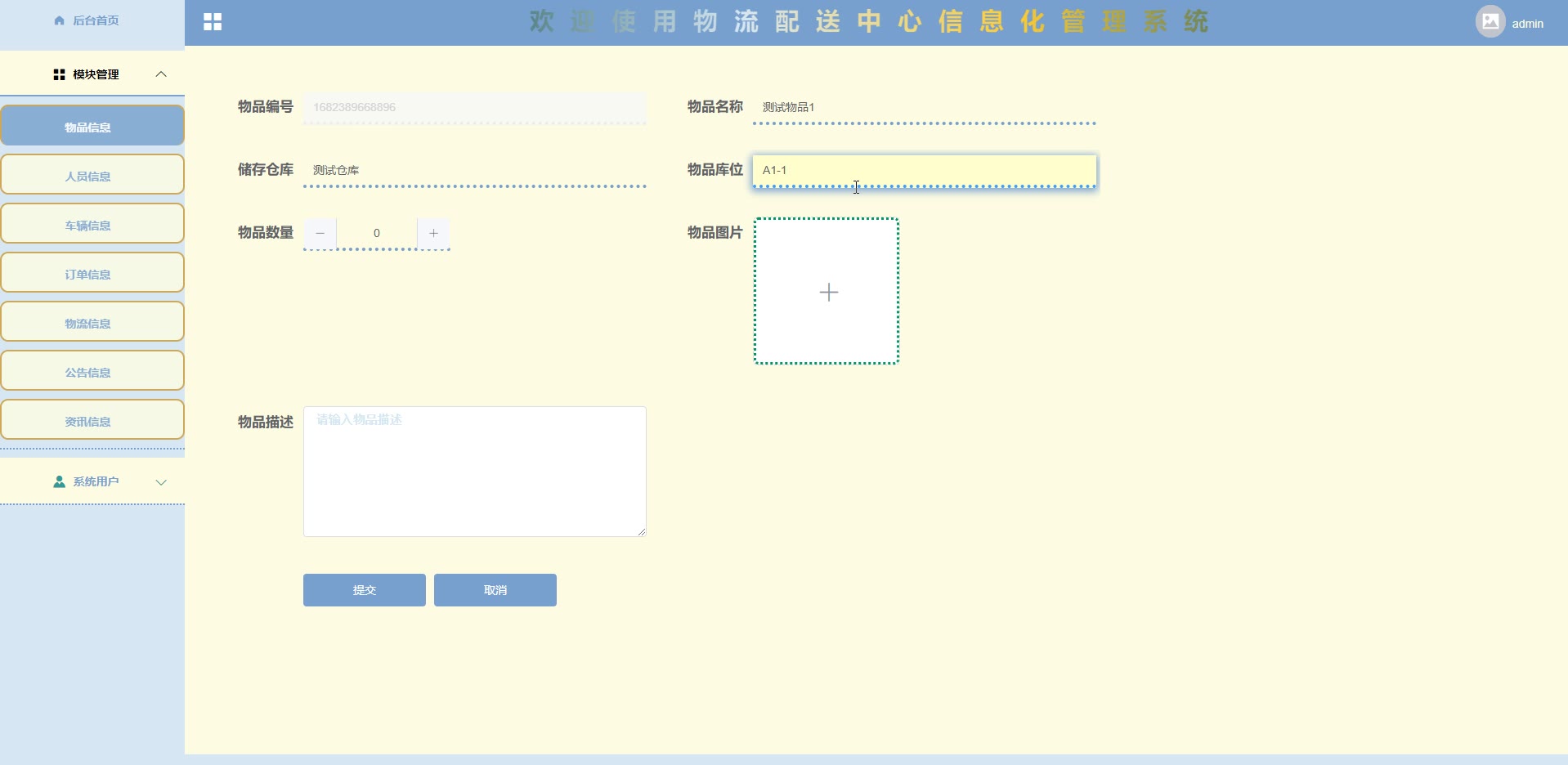Decrease 物品数量 with the minus button
This screenshot has height=765, width=1568.
pyautogui.click(x=320, y=233)
